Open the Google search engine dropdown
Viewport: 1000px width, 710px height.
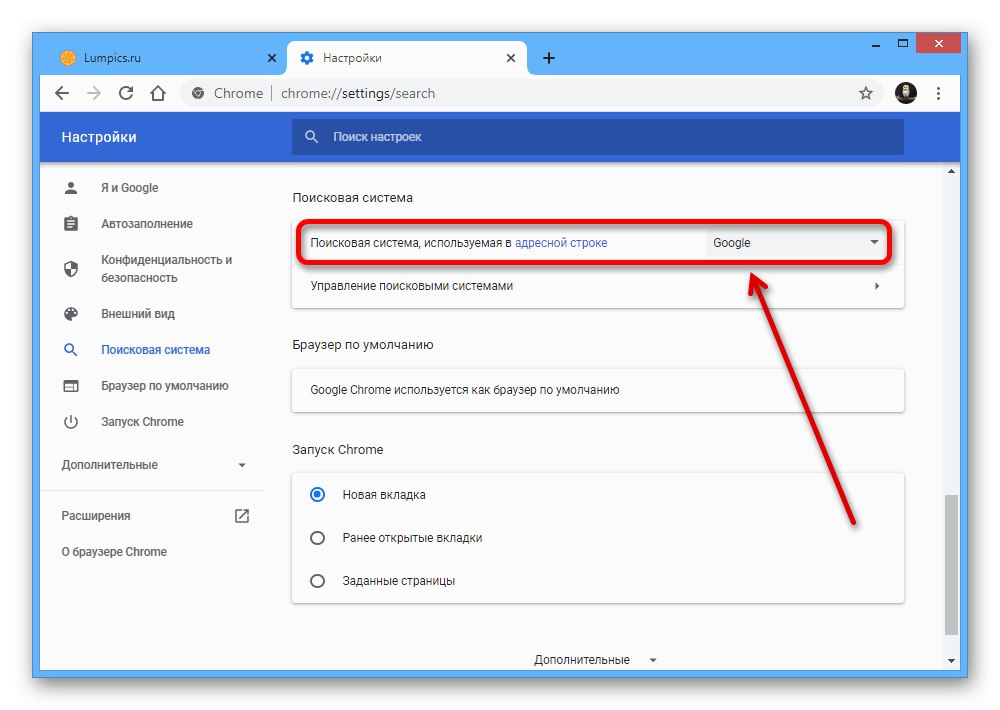click(796, 243)
